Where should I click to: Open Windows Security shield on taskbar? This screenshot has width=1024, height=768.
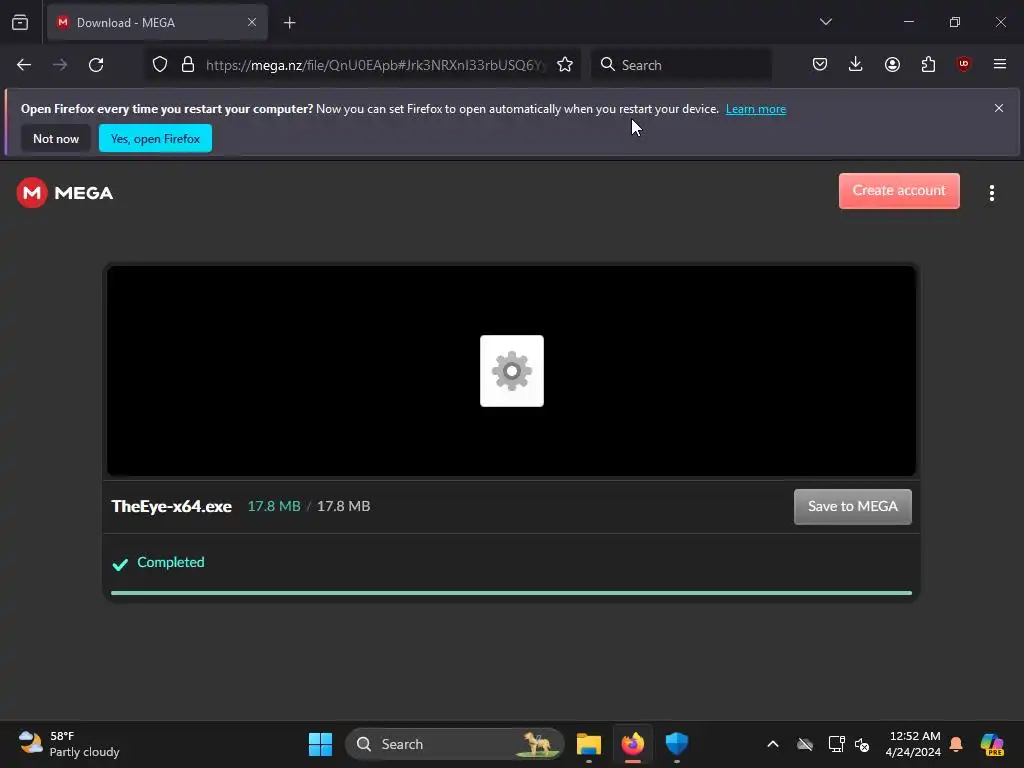[x=677, y=744]
